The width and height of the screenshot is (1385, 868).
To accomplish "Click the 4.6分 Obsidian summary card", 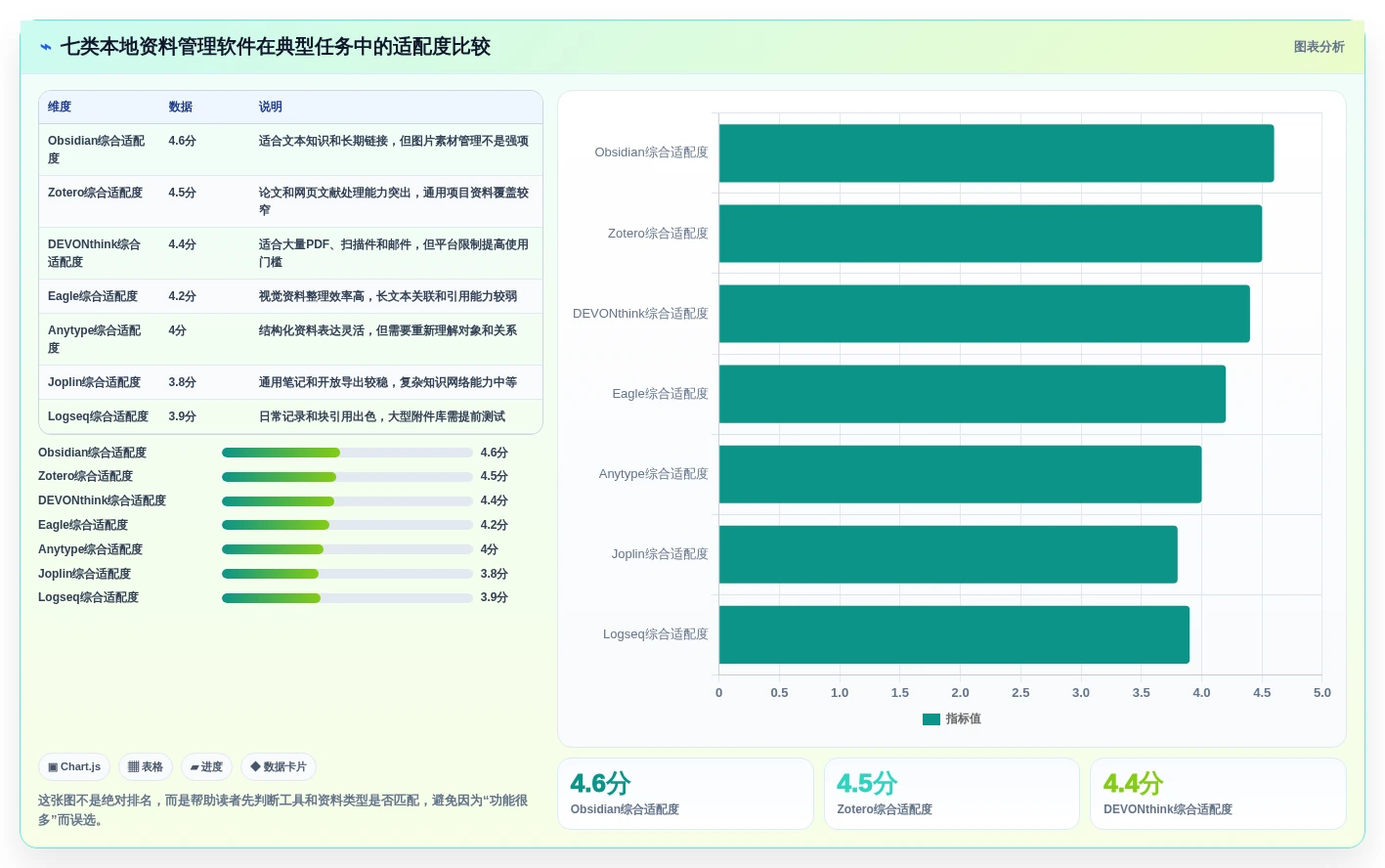I will pos(685,794).
